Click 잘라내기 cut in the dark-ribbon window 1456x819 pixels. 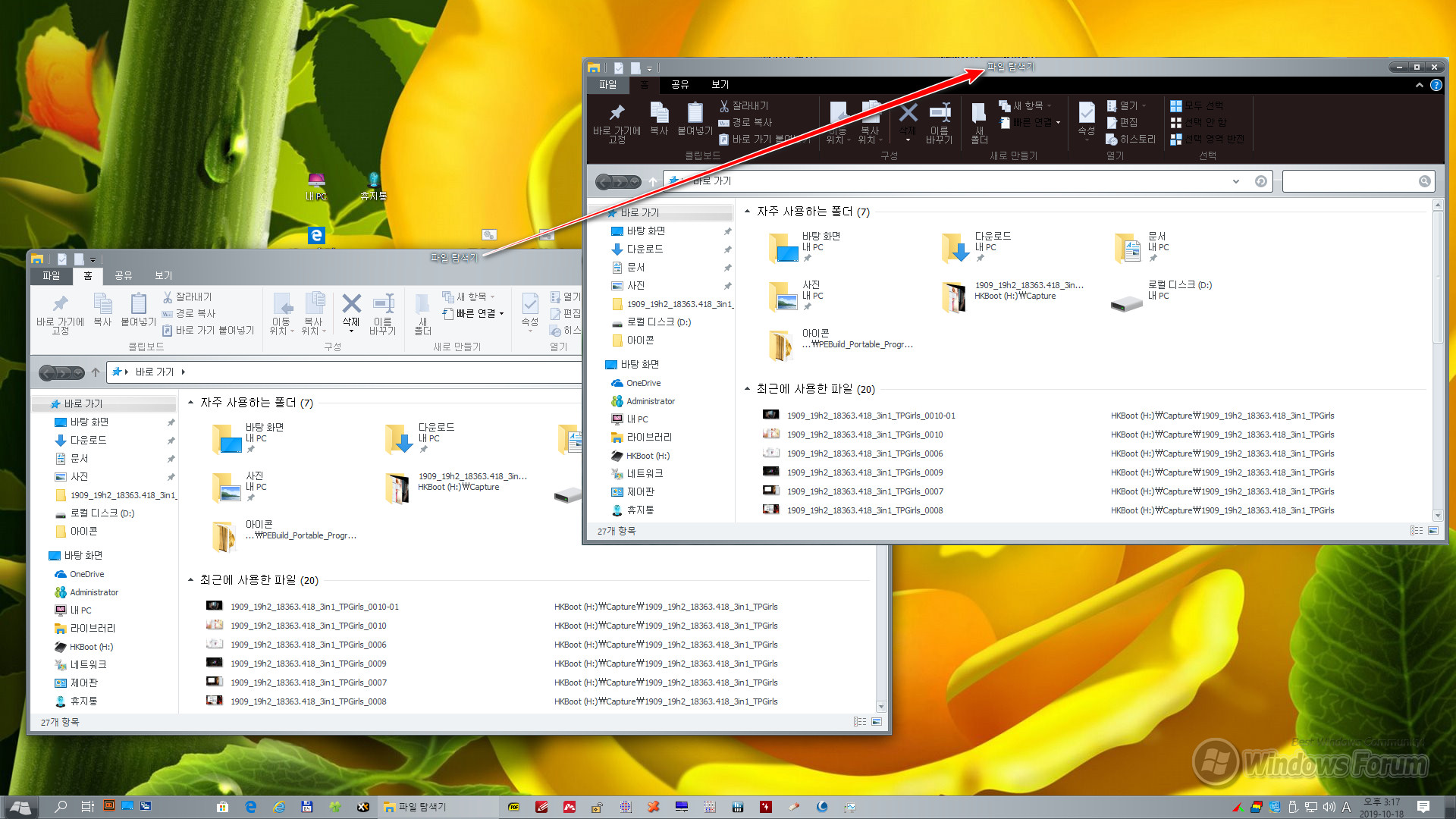point(744,106)
